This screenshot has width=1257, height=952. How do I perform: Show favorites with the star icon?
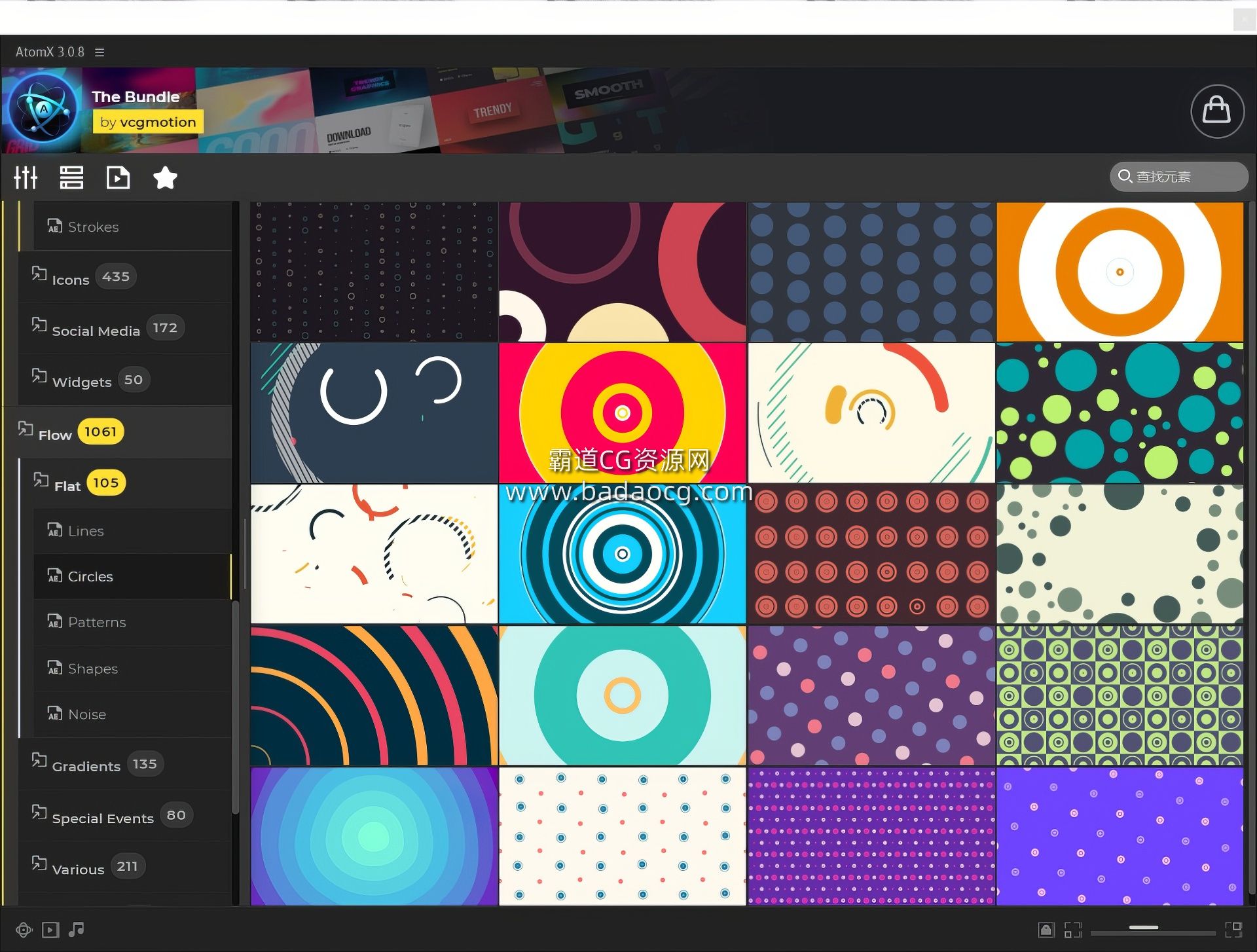[165, 177]
